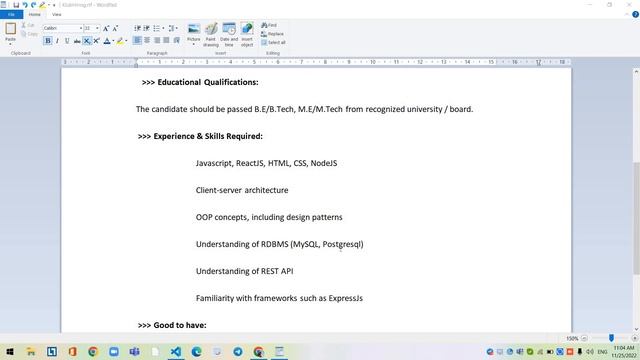Switch to the View tab
Screen dimensions: 640x360
[x=57, y=14]
